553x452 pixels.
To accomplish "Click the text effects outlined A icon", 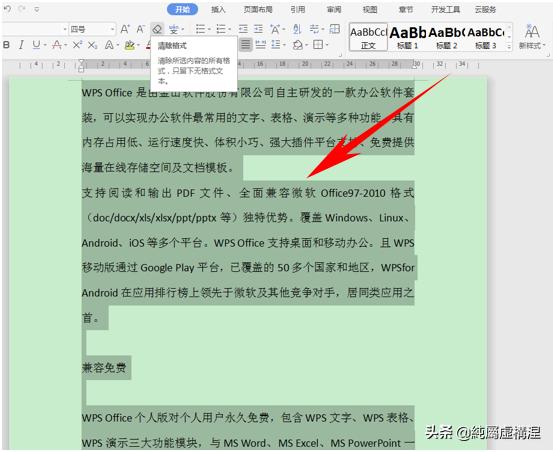I will tap(109, 45).
